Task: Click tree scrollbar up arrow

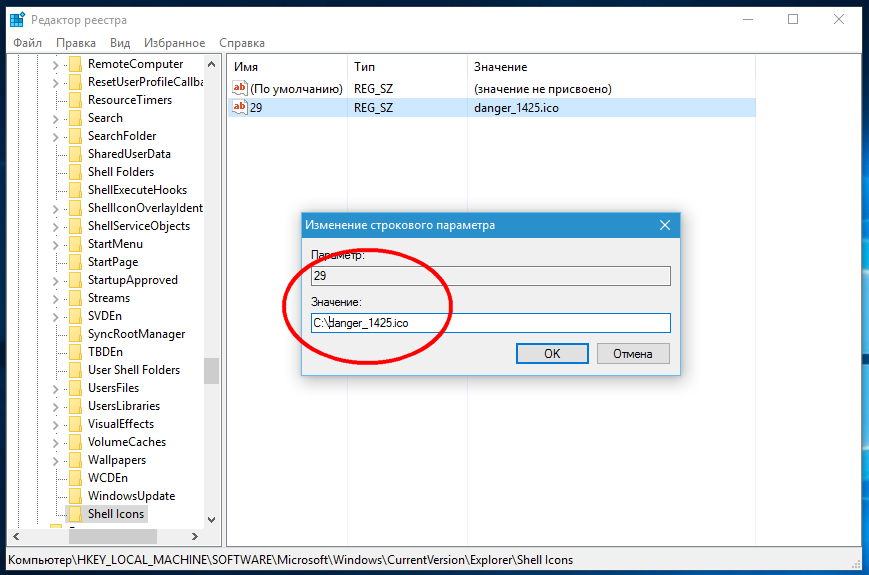Action: [x=211, y=64]
